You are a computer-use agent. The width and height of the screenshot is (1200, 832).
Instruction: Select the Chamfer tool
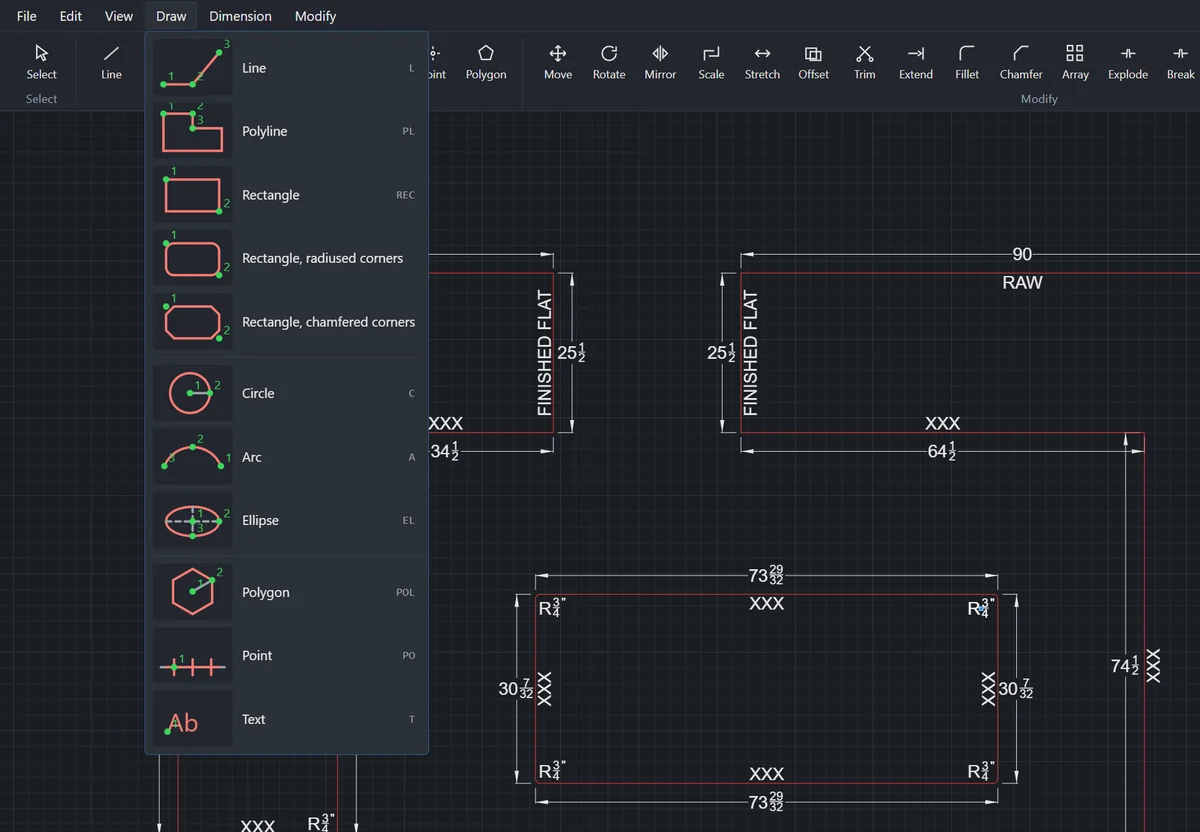[x=1021, y=62]
